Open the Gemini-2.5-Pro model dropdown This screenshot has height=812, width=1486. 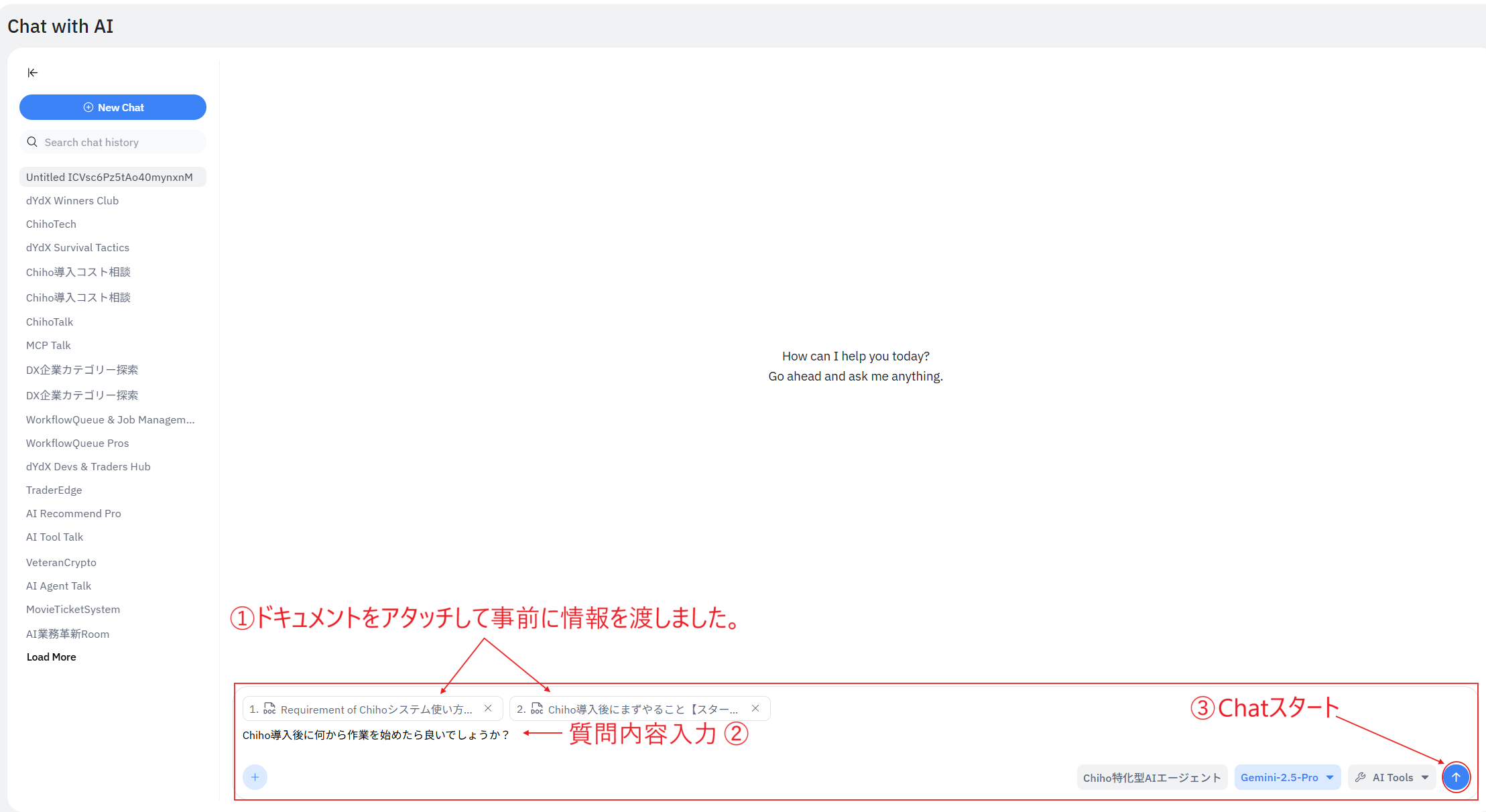(1287, 777)
